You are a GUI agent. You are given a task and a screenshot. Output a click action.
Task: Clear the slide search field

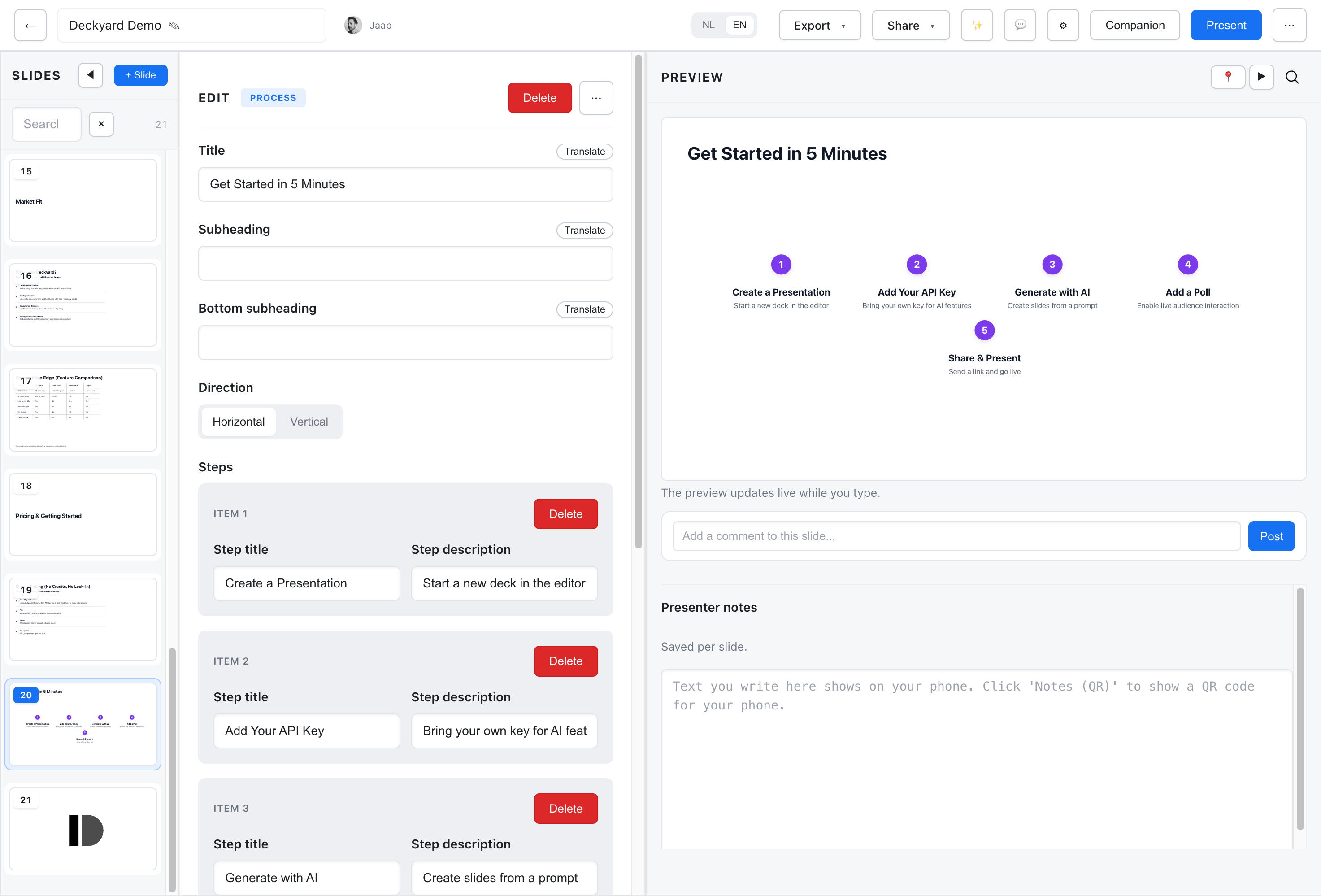101,124
